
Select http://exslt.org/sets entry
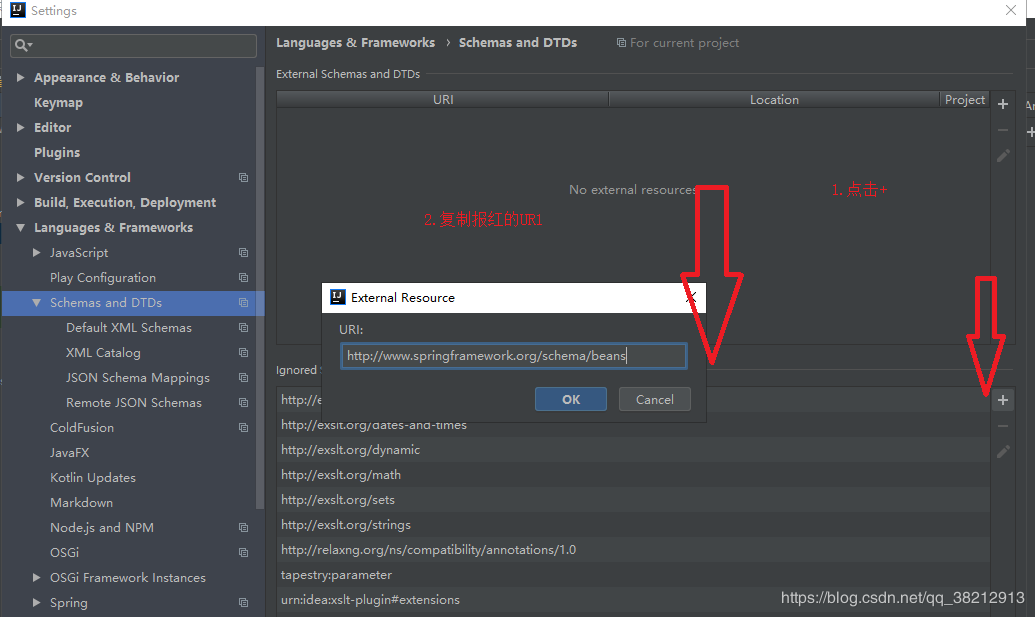(633, 500)
